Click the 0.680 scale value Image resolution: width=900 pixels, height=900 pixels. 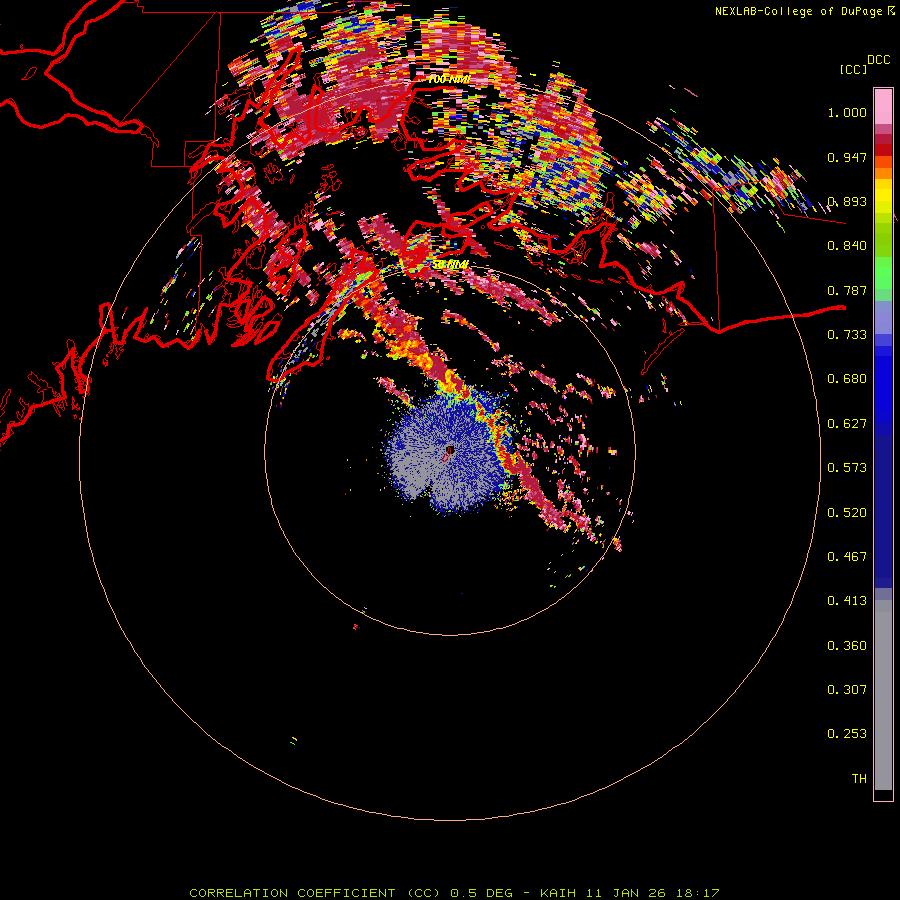(x=847, y=379)
